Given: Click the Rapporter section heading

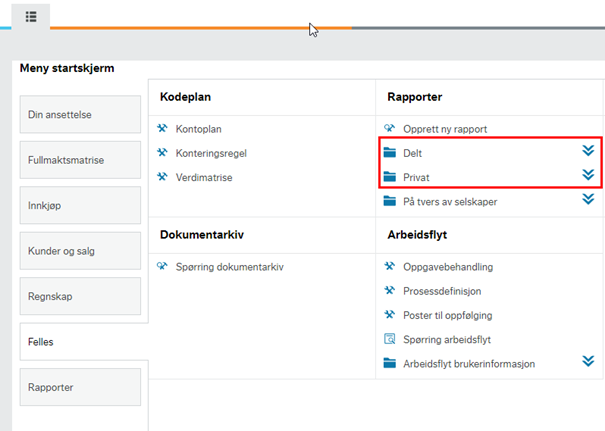Looking at the screenshot, I should coord(414,96).
